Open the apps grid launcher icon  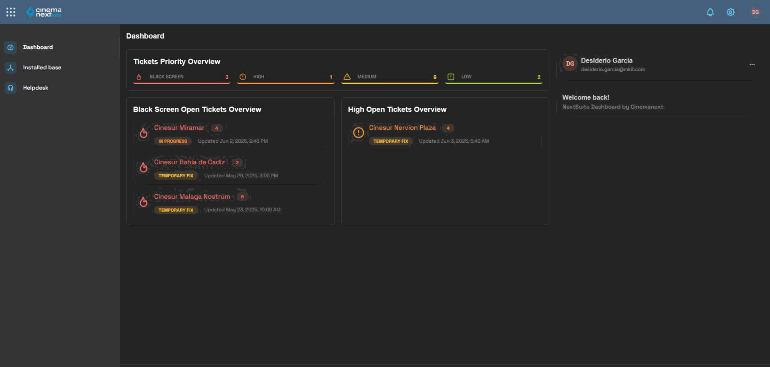tap(10, 12)
